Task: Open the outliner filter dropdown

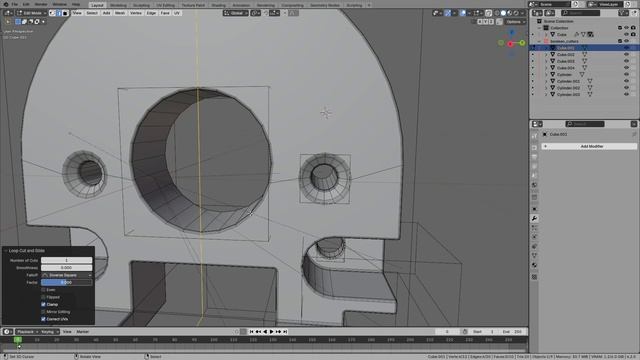Action: (x=623, y=13)
